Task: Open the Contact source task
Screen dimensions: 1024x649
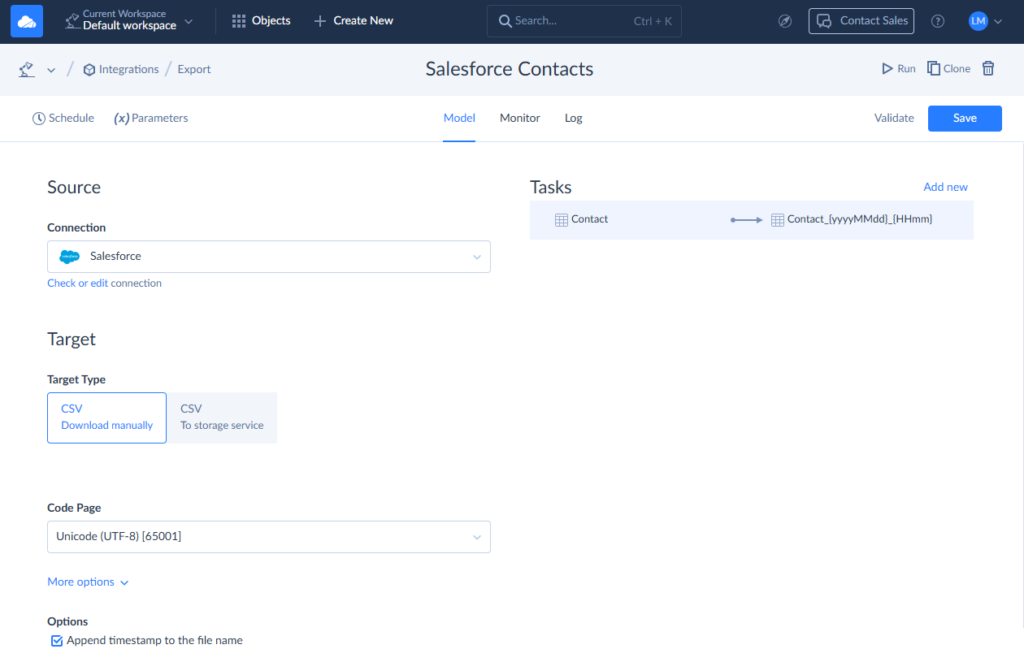Action: point(589,219)
